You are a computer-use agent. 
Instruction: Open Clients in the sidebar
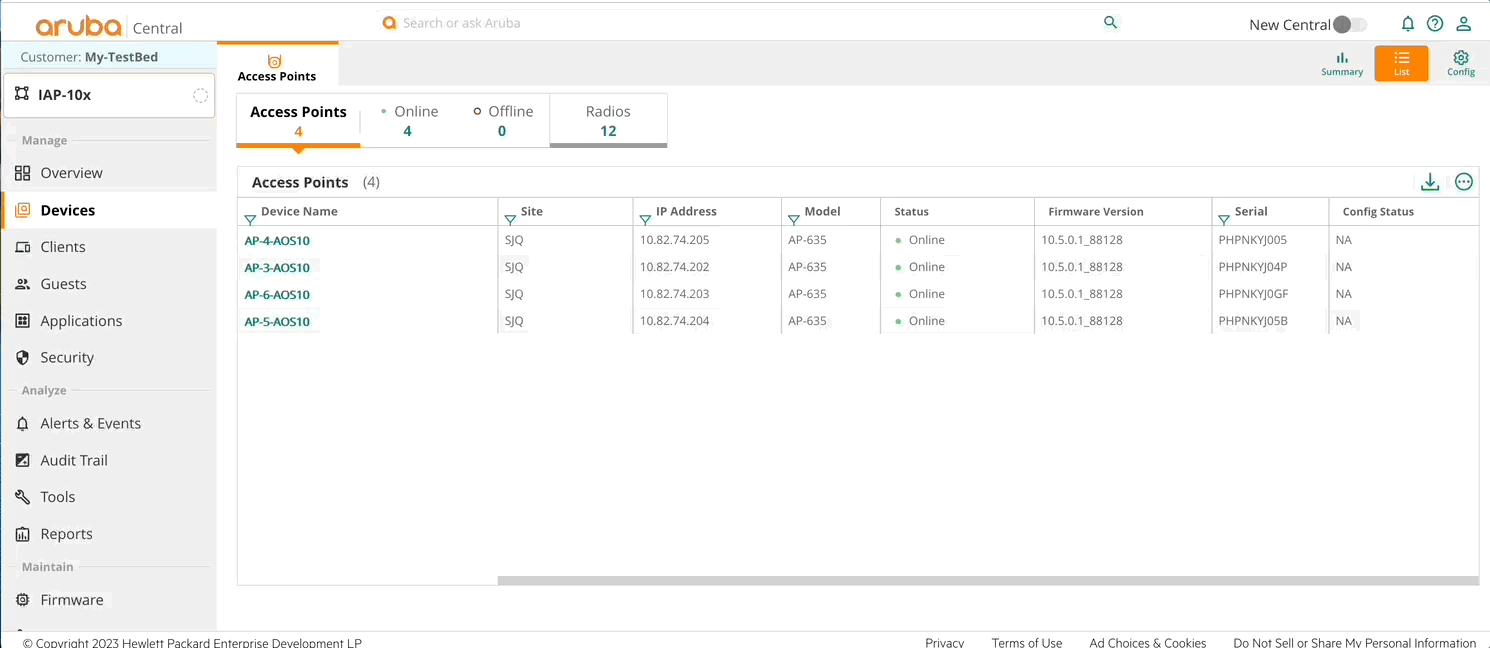click(108, 247)
